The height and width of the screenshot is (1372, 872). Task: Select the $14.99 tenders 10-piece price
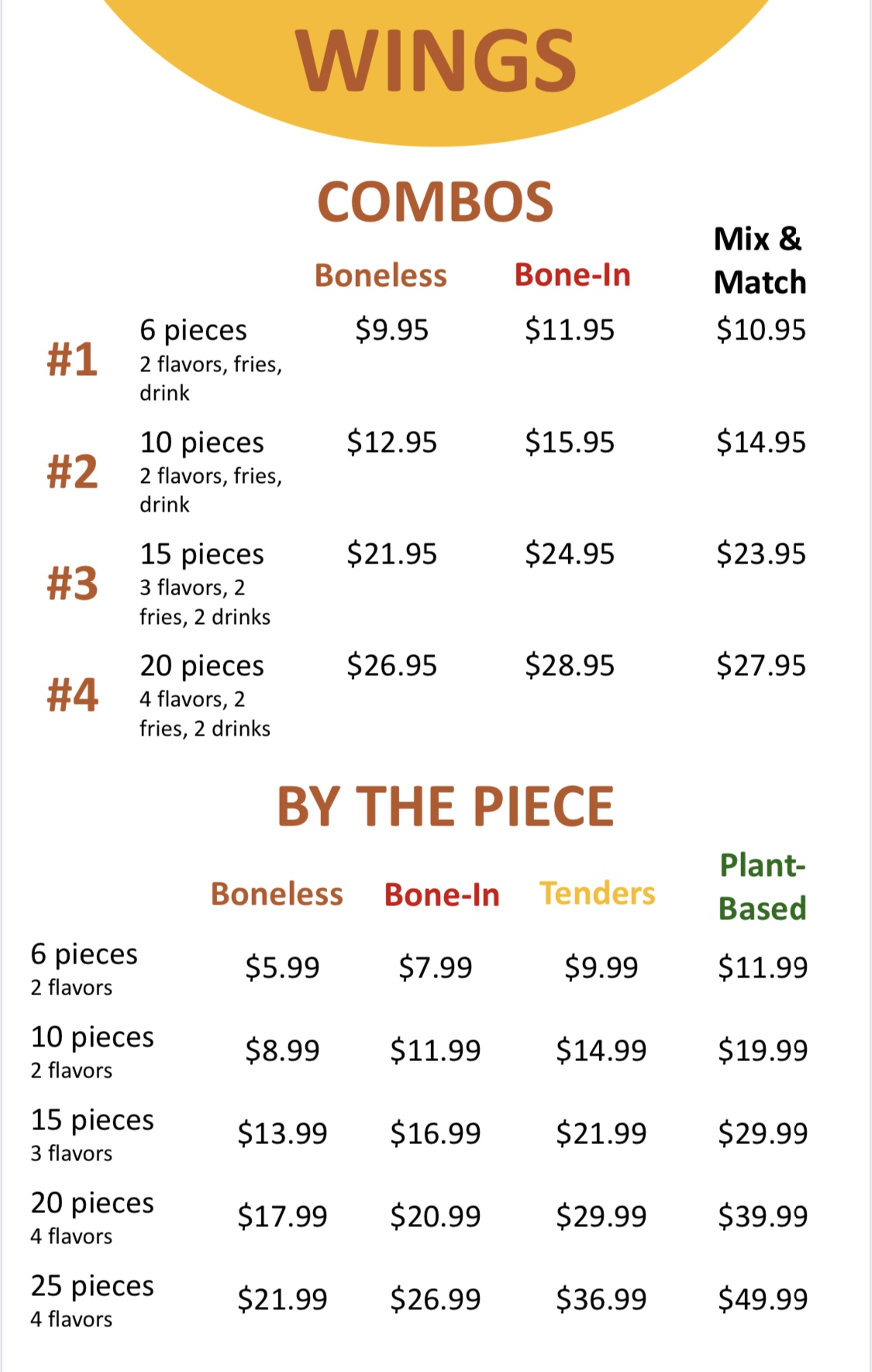point(601,1050)
